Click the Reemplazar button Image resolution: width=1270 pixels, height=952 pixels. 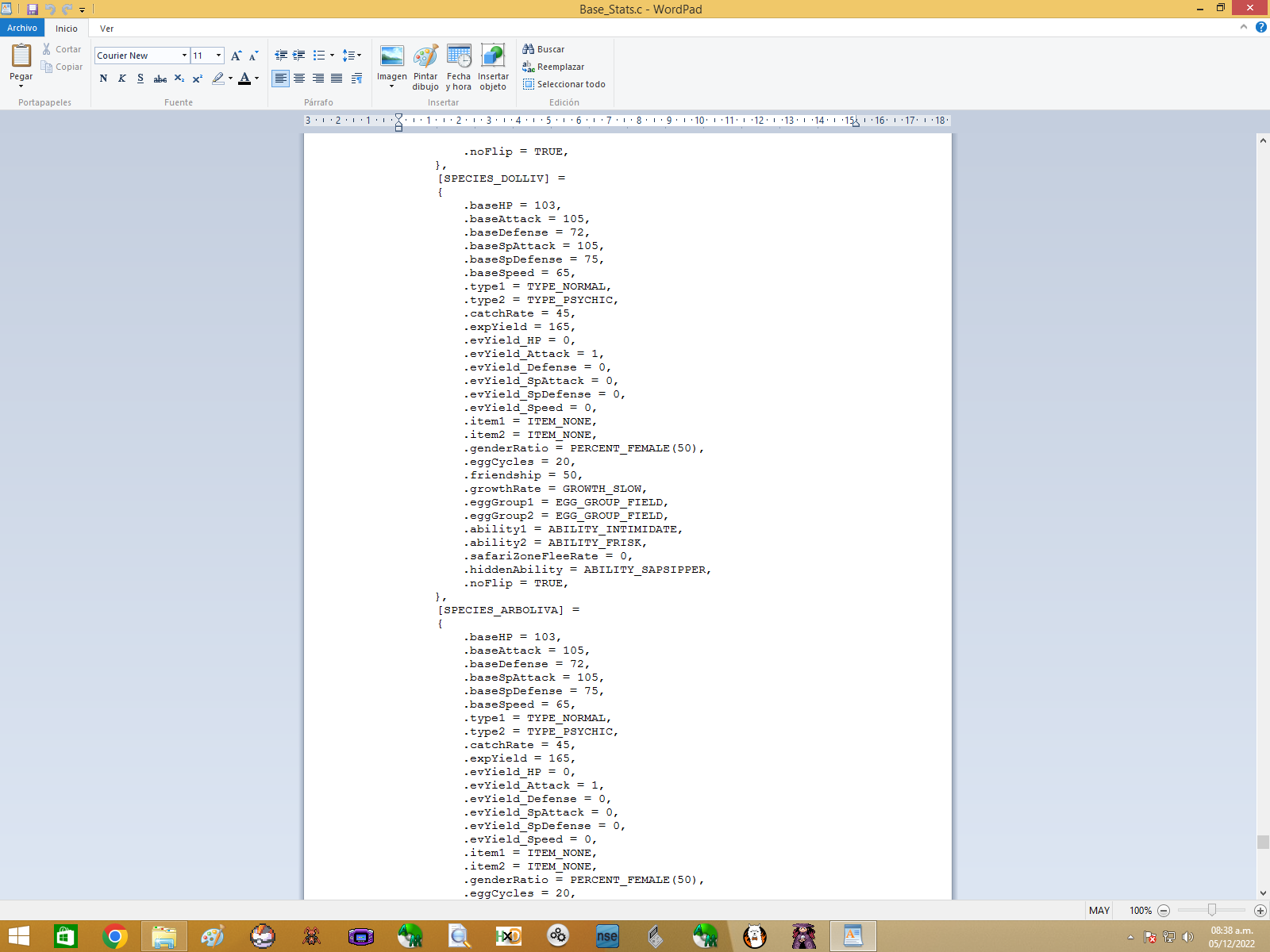point(553,67)
